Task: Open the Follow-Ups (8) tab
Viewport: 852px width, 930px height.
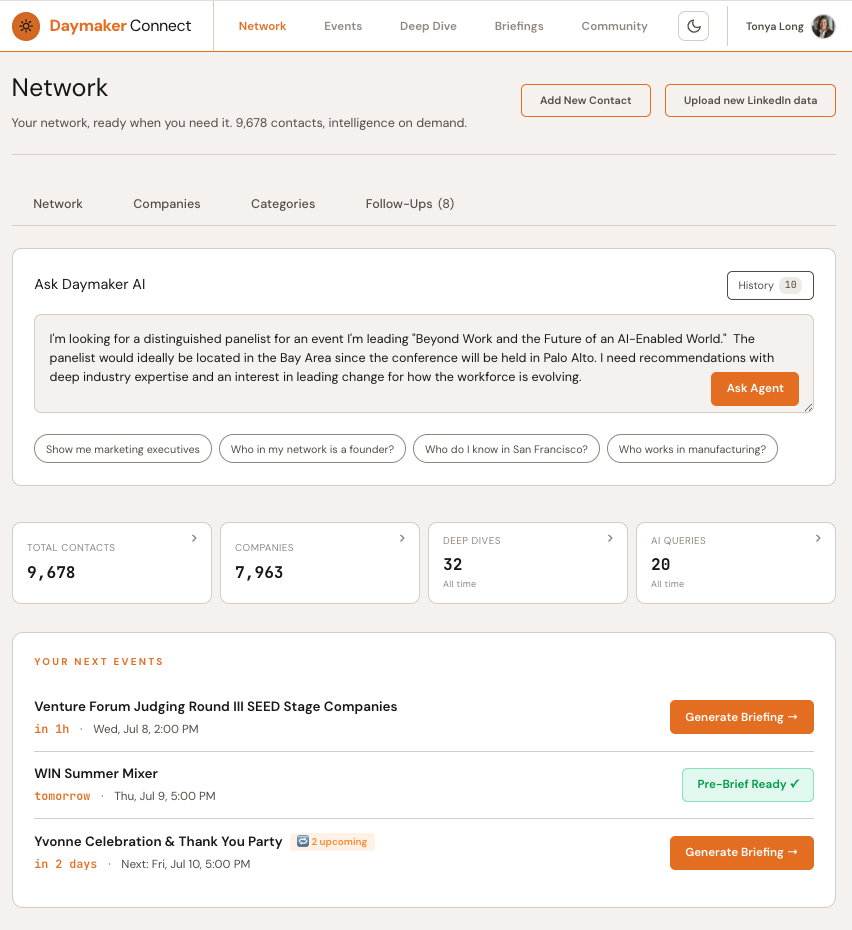Action: pos(410,203)
